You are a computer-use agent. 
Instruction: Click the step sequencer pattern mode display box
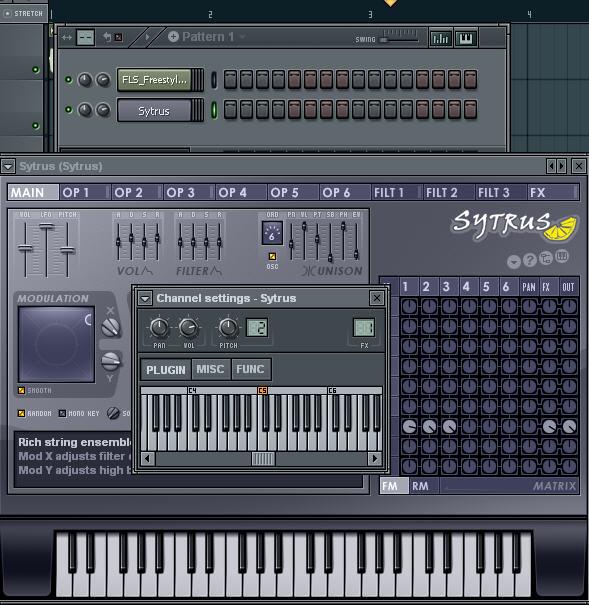pyautogui.click(x=85, y=38)
